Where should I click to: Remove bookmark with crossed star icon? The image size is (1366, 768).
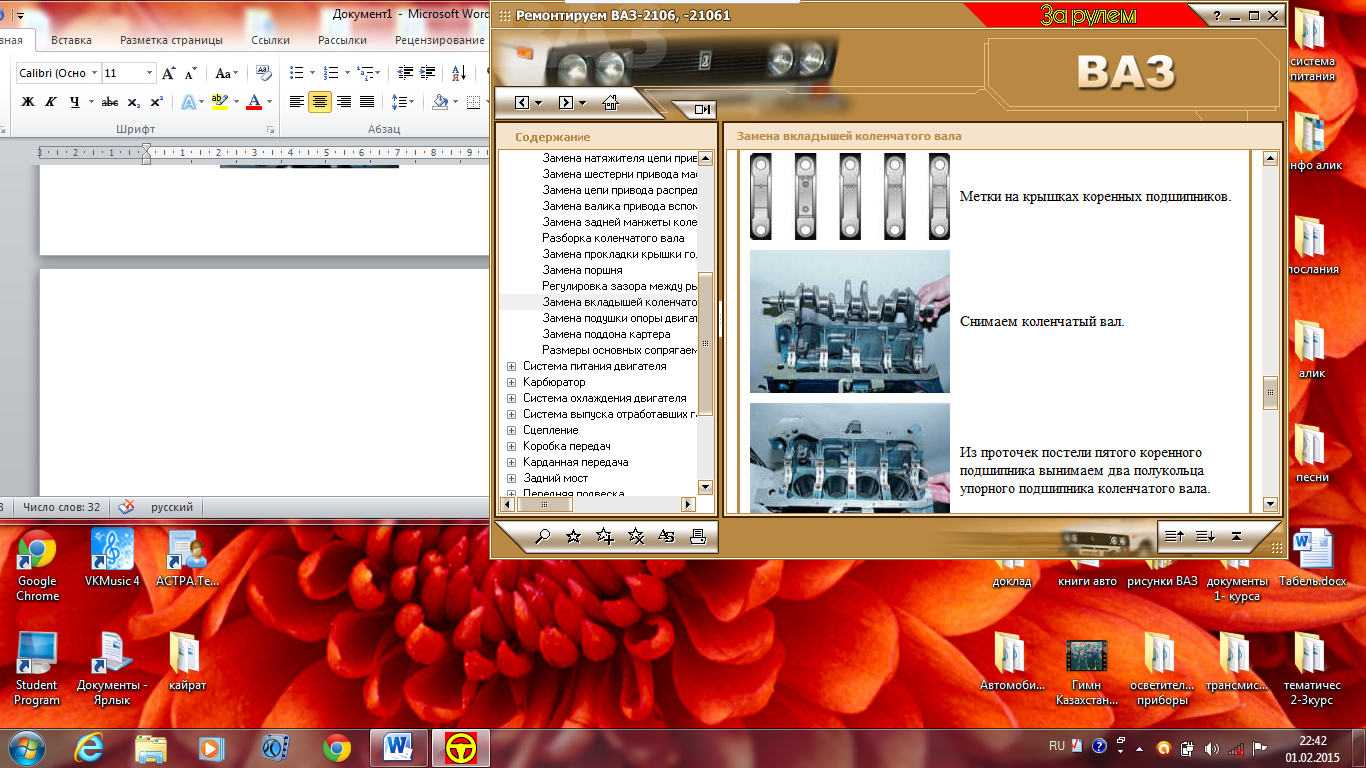pos(636,537)
